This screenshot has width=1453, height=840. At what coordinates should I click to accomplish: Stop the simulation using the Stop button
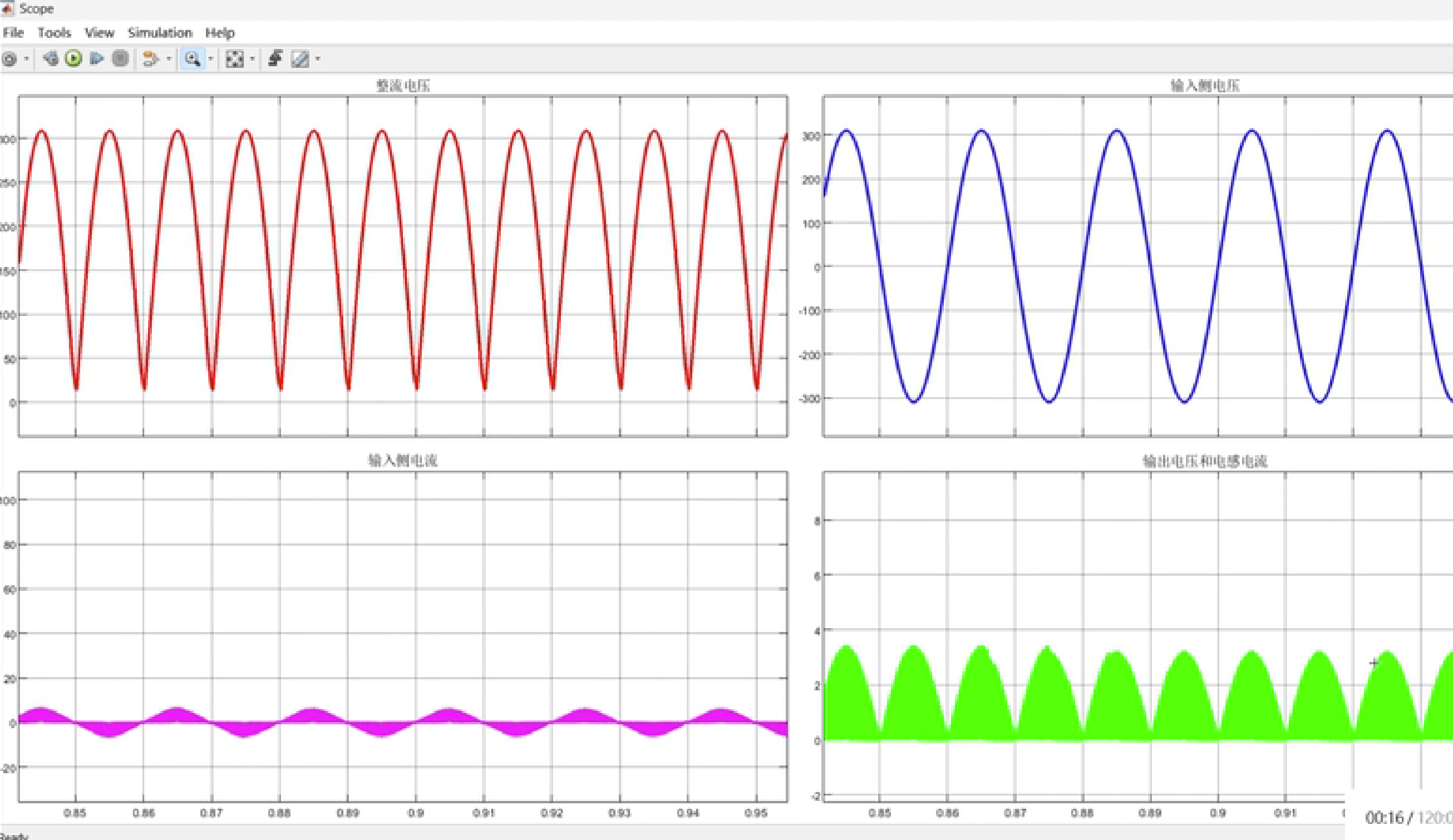click(120, 58)
